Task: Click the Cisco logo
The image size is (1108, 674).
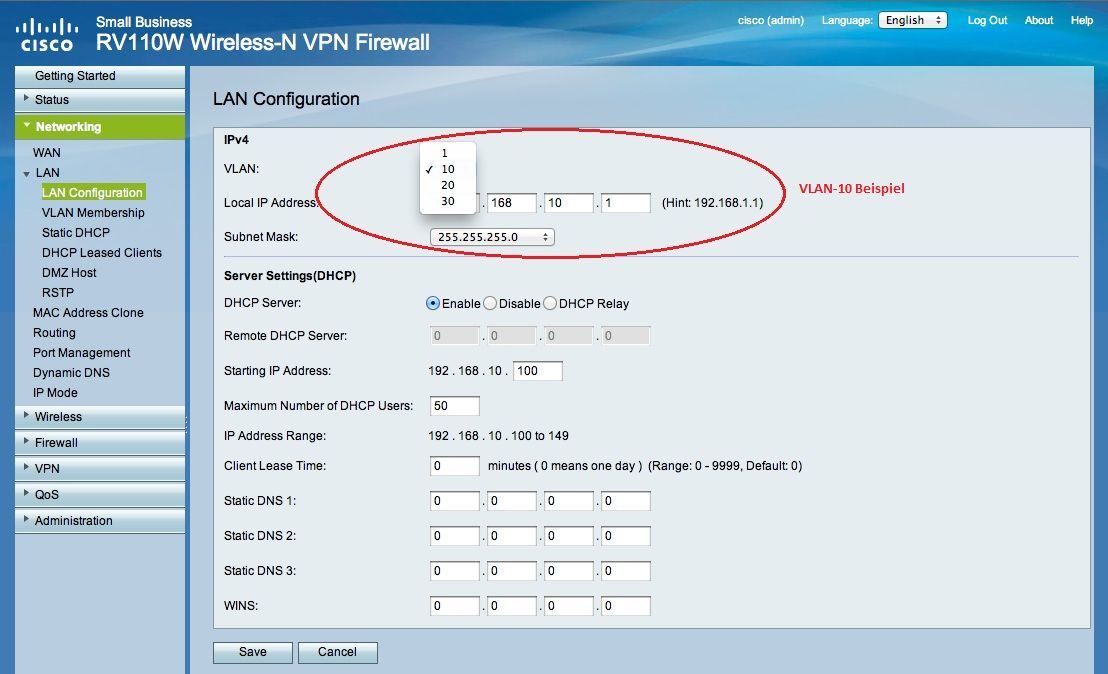Action: pyautogui.click(x=47, y=35)
